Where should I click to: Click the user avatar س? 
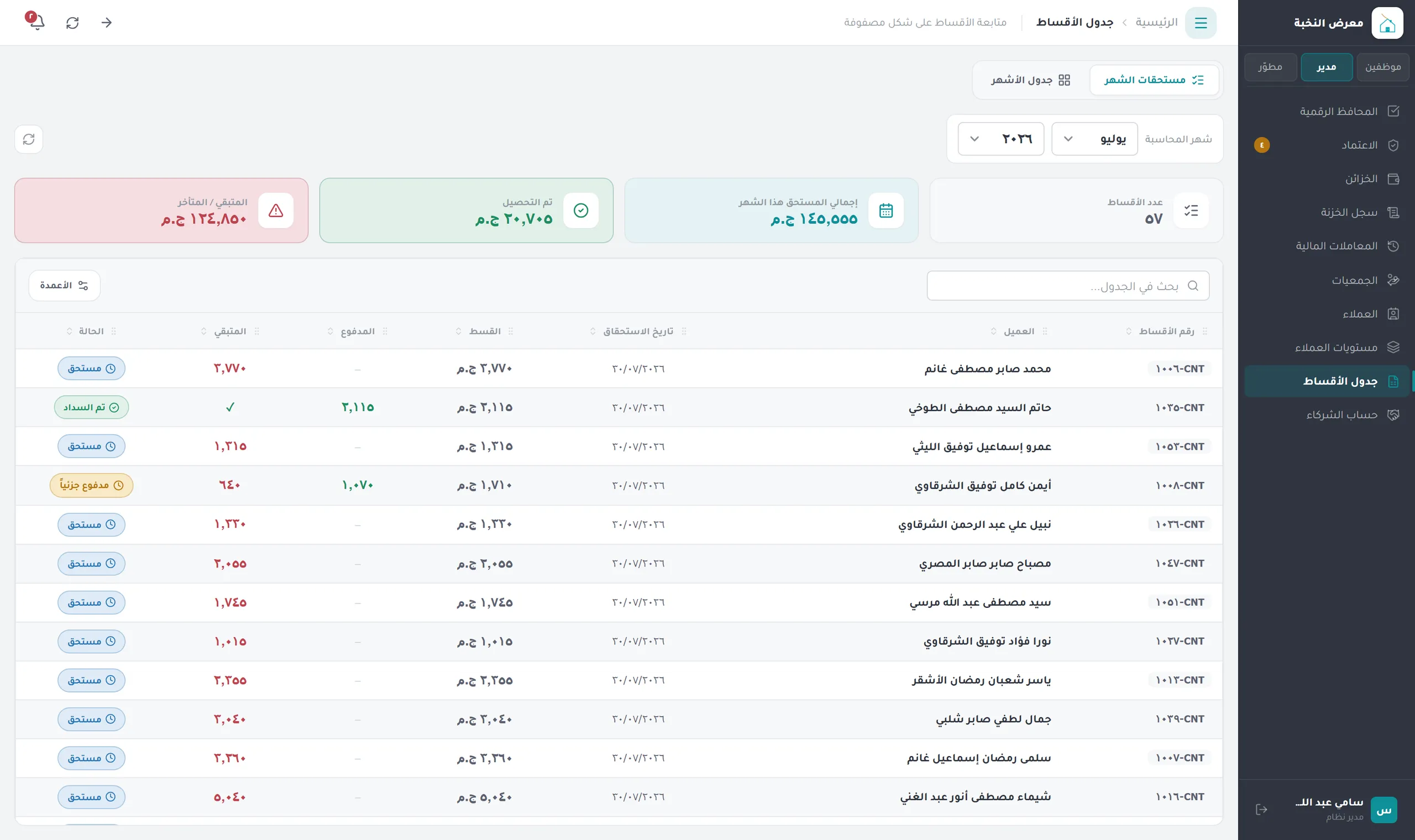[1384, 810]
